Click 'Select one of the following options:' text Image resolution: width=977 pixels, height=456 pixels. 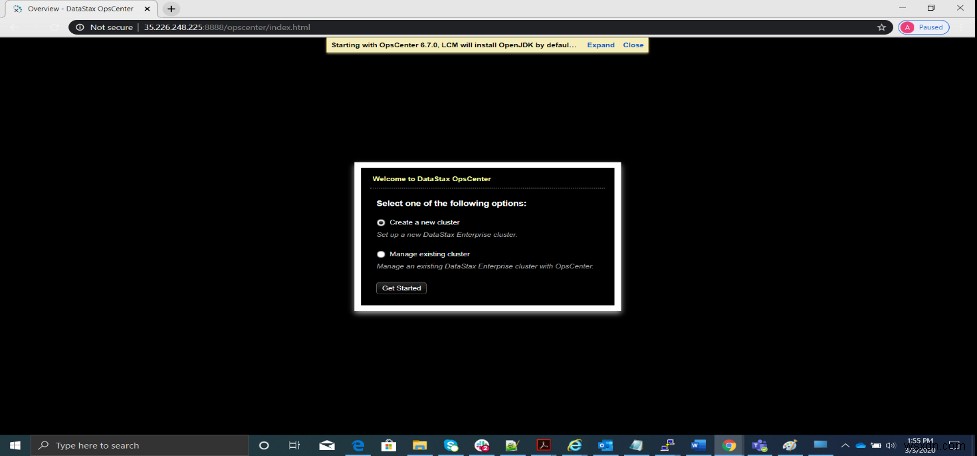point(451,204)
